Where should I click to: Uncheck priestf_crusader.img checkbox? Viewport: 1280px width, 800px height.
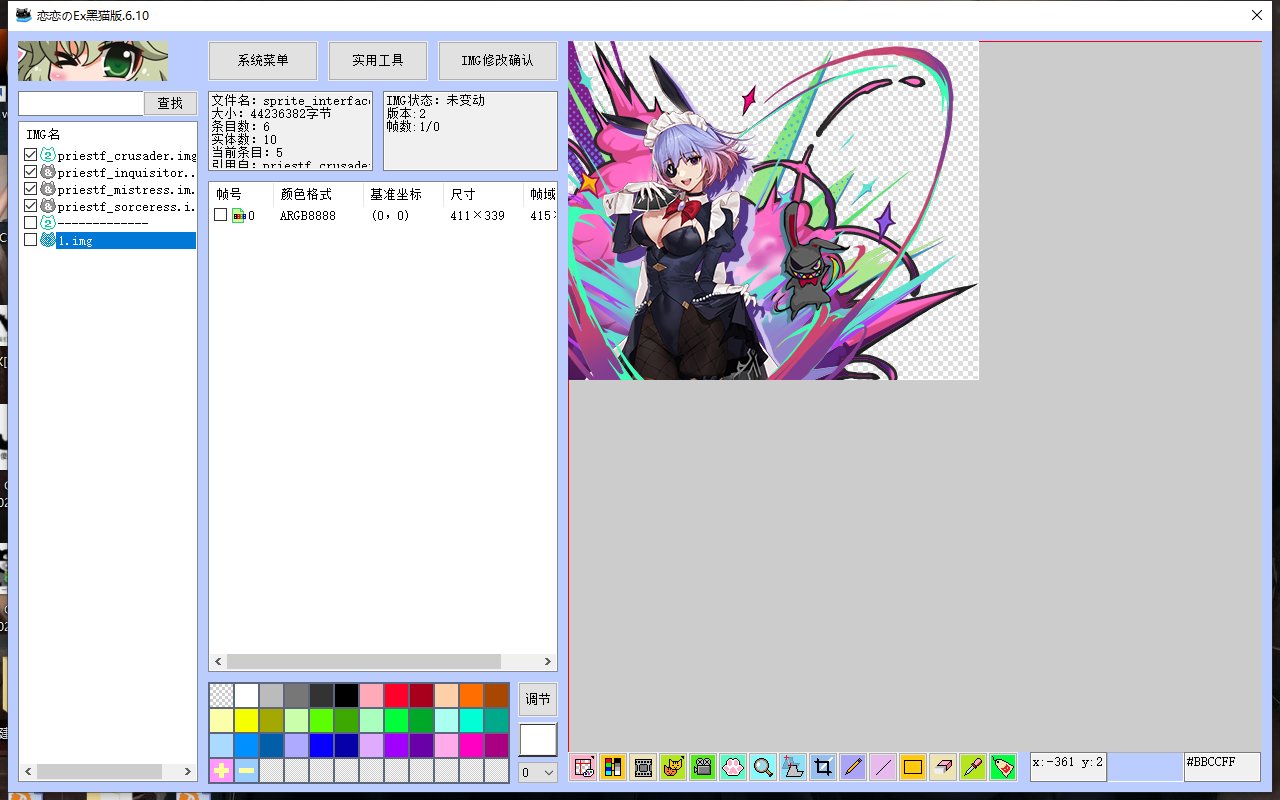[30, 156]
